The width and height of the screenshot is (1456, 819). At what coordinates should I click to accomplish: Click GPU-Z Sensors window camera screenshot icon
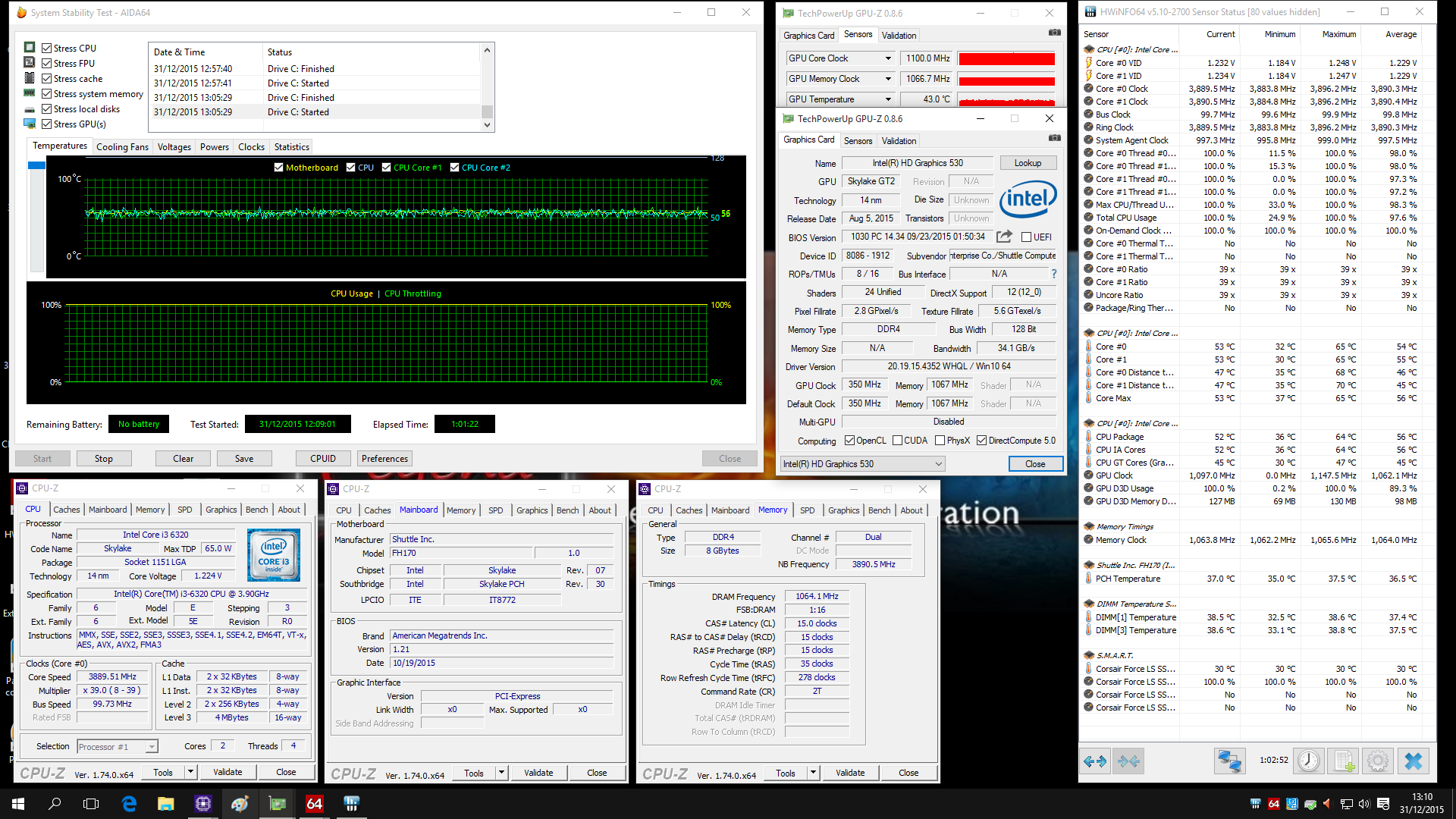click(x=1054, y=33)
